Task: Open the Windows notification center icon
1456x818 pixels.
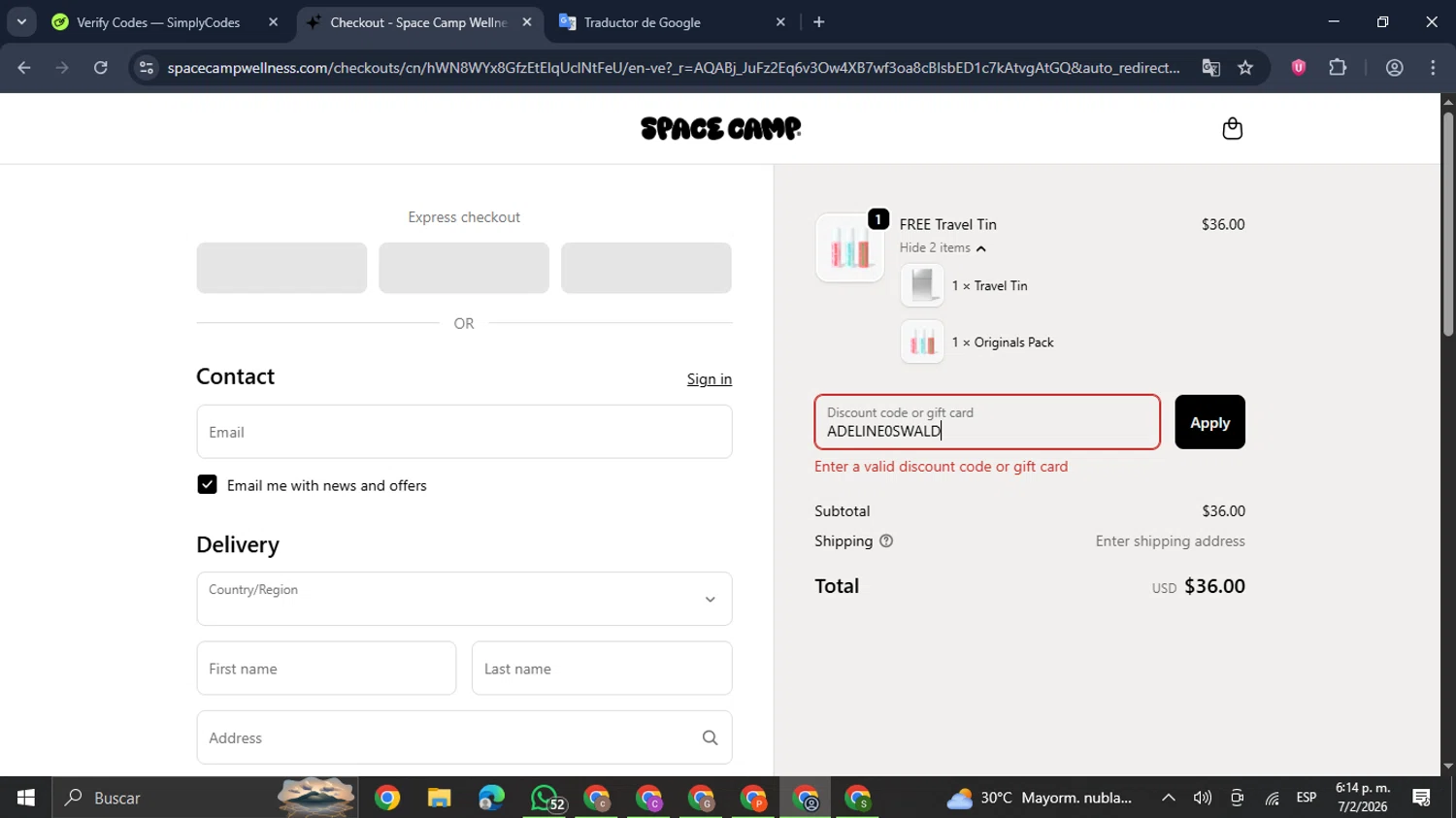Action: (1422, 798)
